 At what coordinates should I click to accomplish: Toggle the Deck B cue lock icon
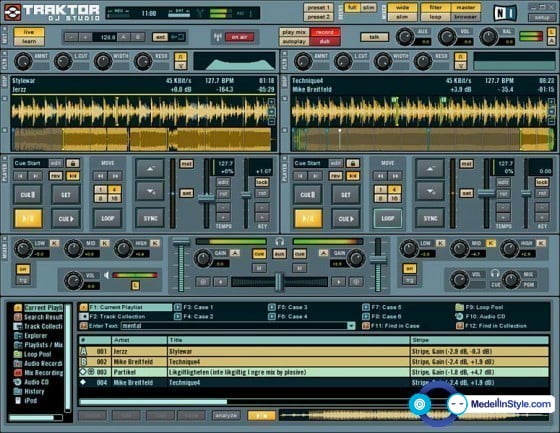pos(352,163)
